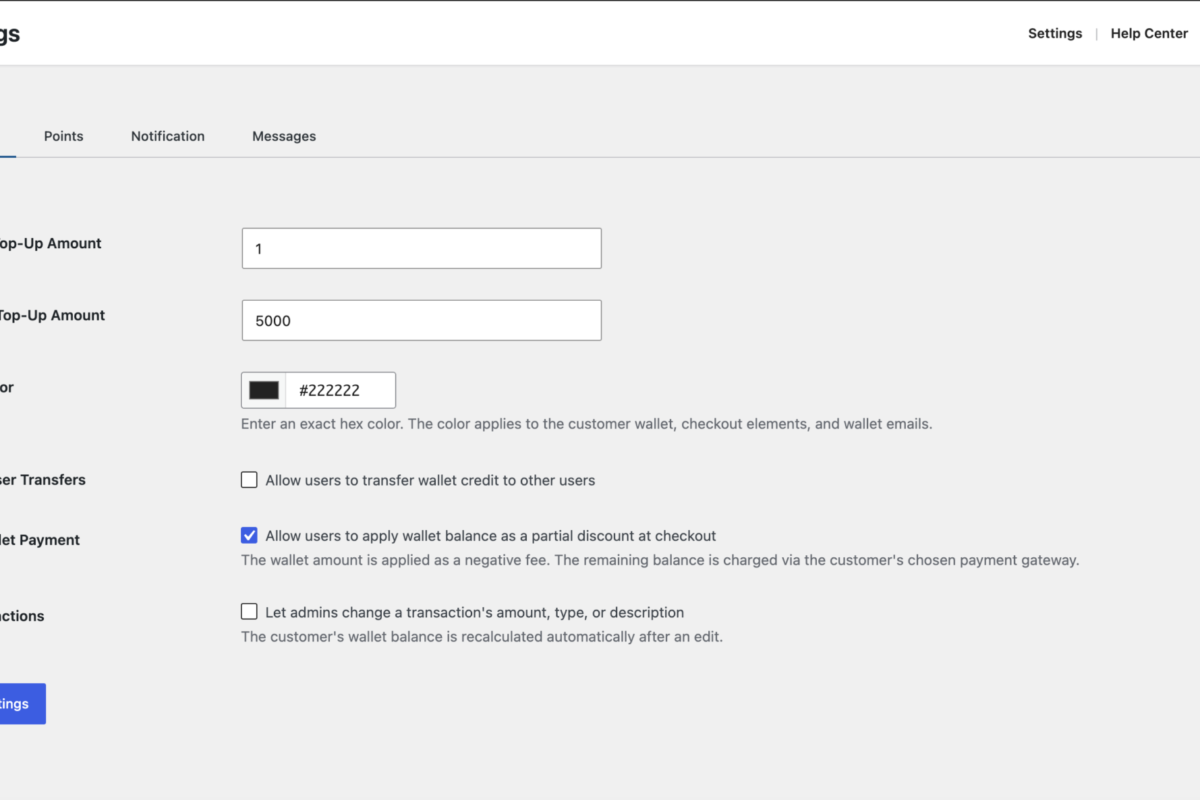The width and height of the screenshot is (1200, 800).
Task: Switch to the Points tab
Action: tap(64, 136)
